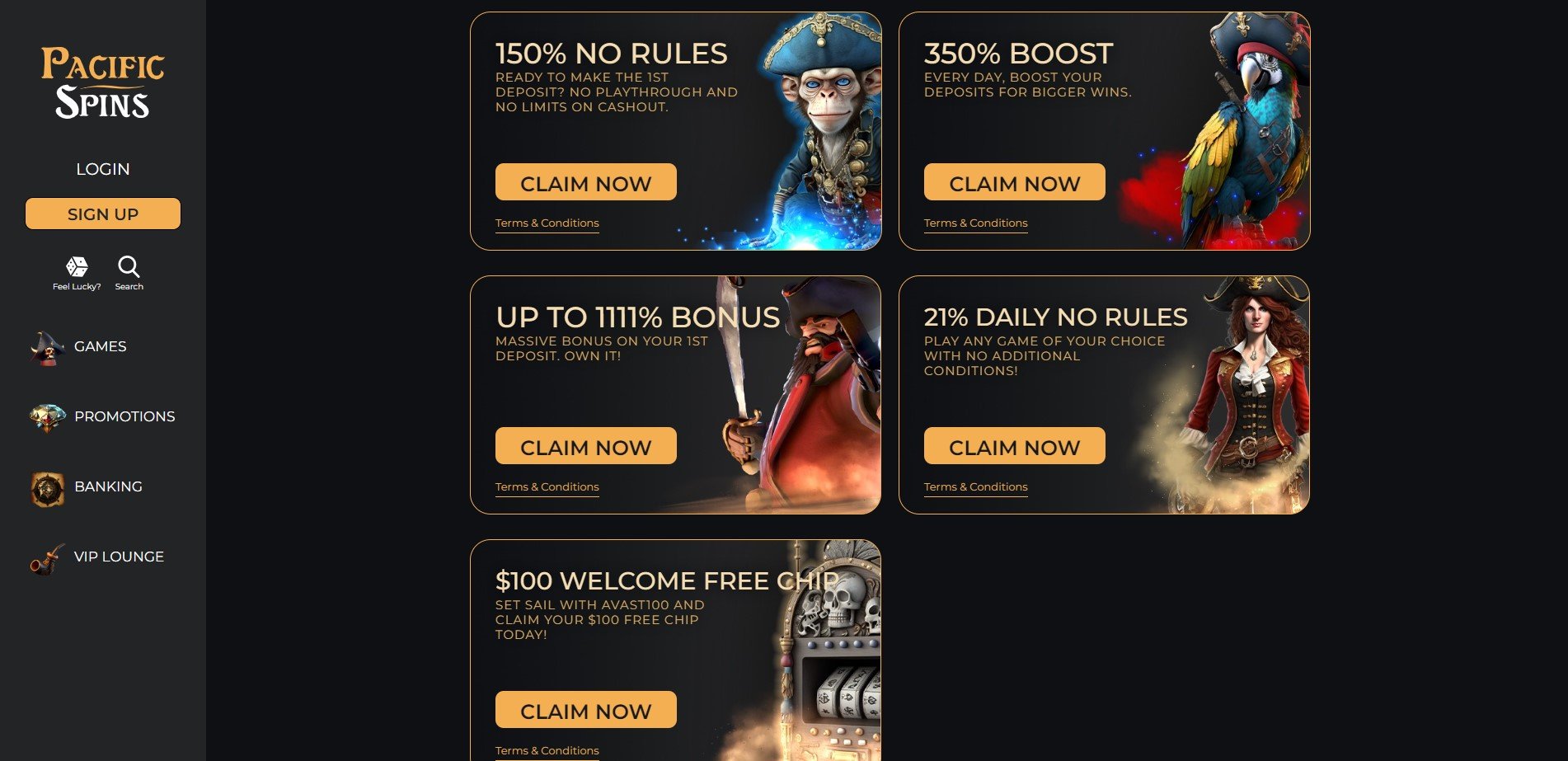1568x761 pixels.
Task: Click the Feel Lucky dice icon
Action: point(77,266)
